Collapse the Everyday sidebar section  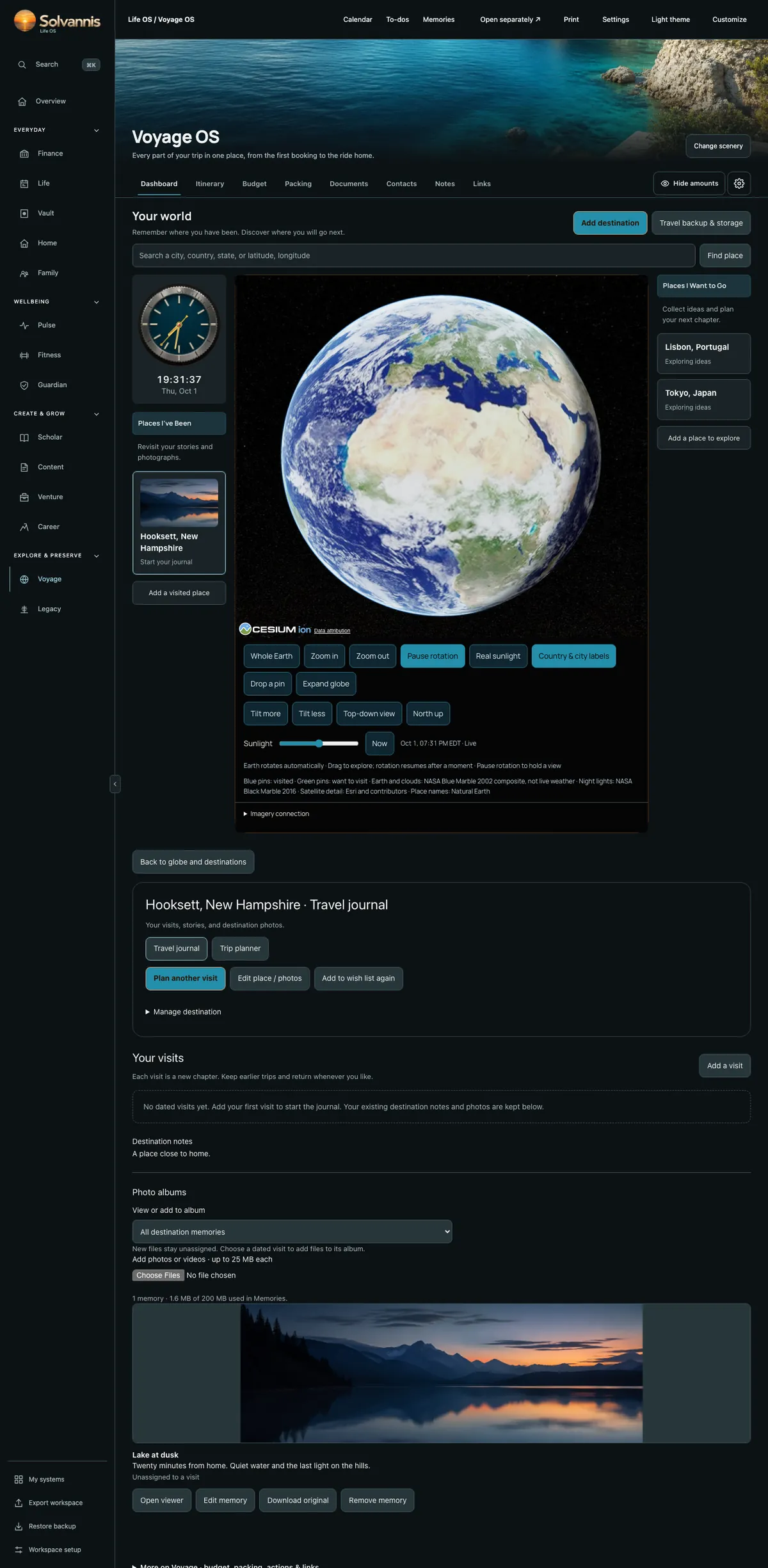point(97,131)
